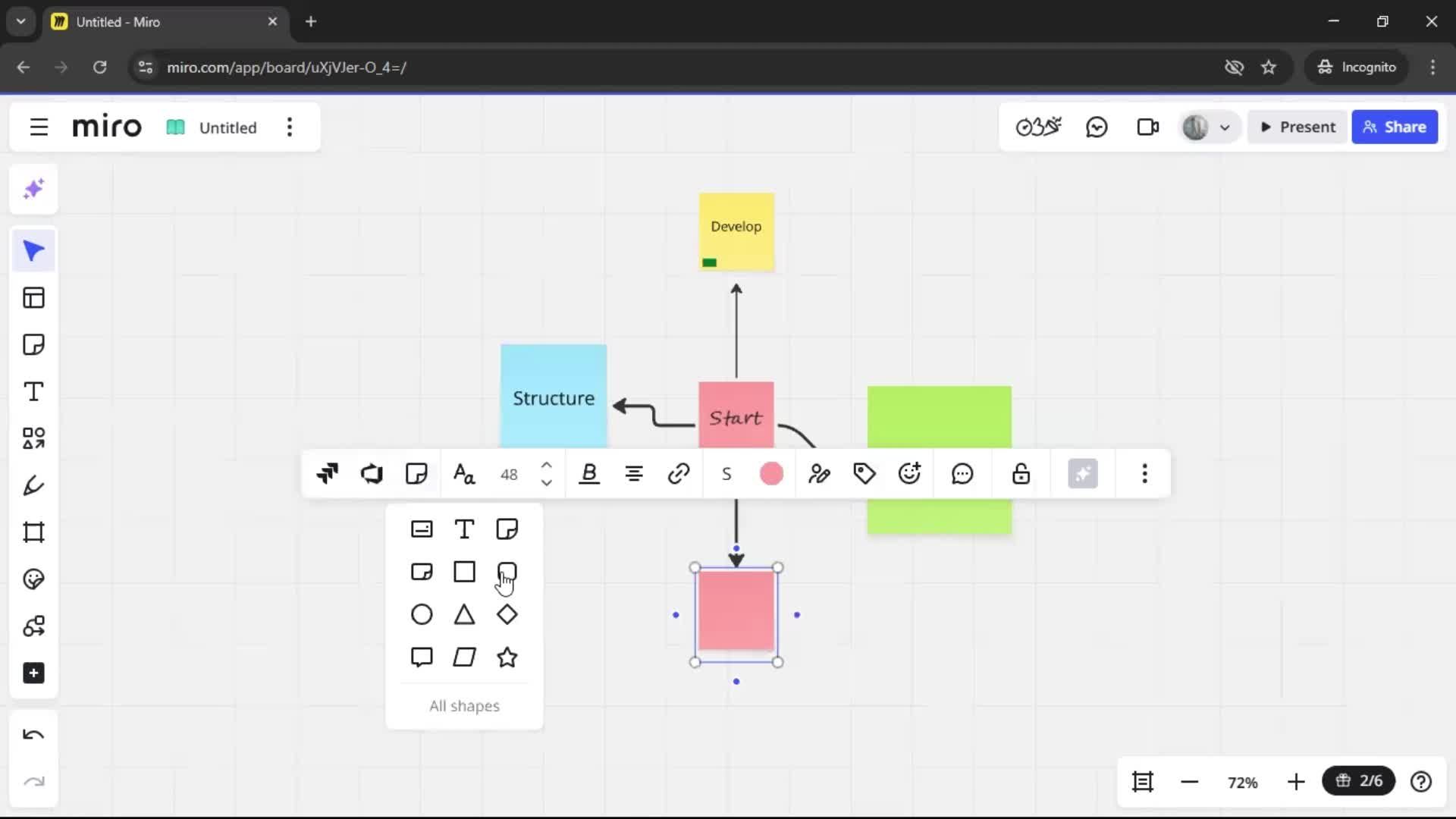Click the Miro AI sparkle icon in the left sidebar
This screenshot has width=1456, height=819.
33,189
